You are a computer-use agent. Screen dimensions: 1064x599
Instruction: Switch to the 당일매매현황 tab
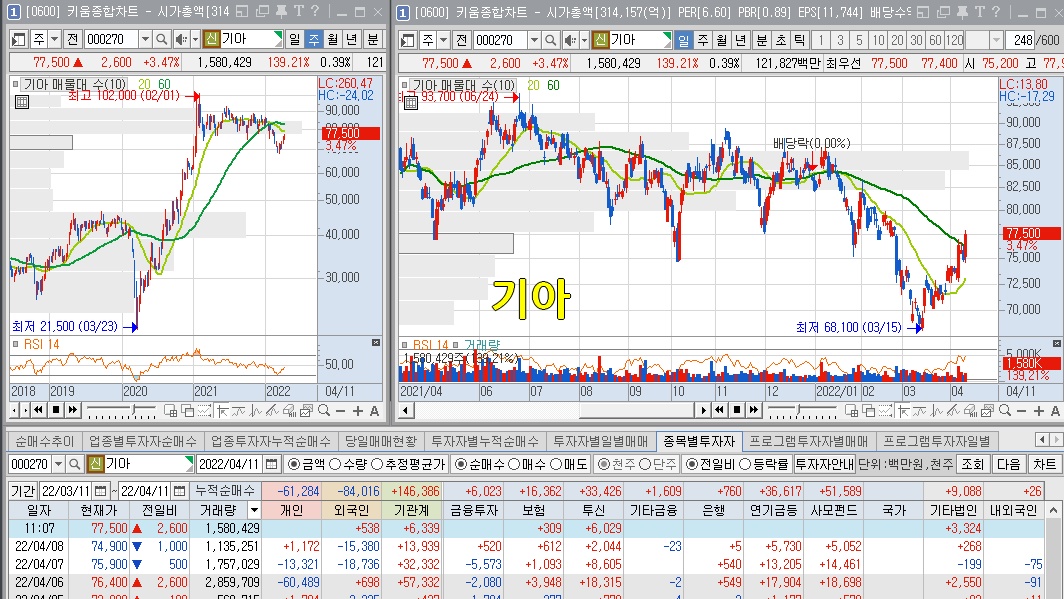(381, 441)
